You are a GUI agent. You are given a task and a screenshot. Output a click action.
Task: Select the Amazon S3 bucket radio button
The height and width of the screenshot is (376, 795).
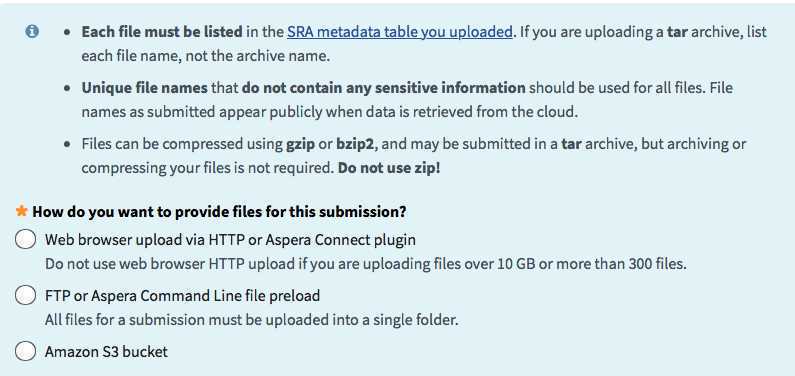tap(25, 351)
